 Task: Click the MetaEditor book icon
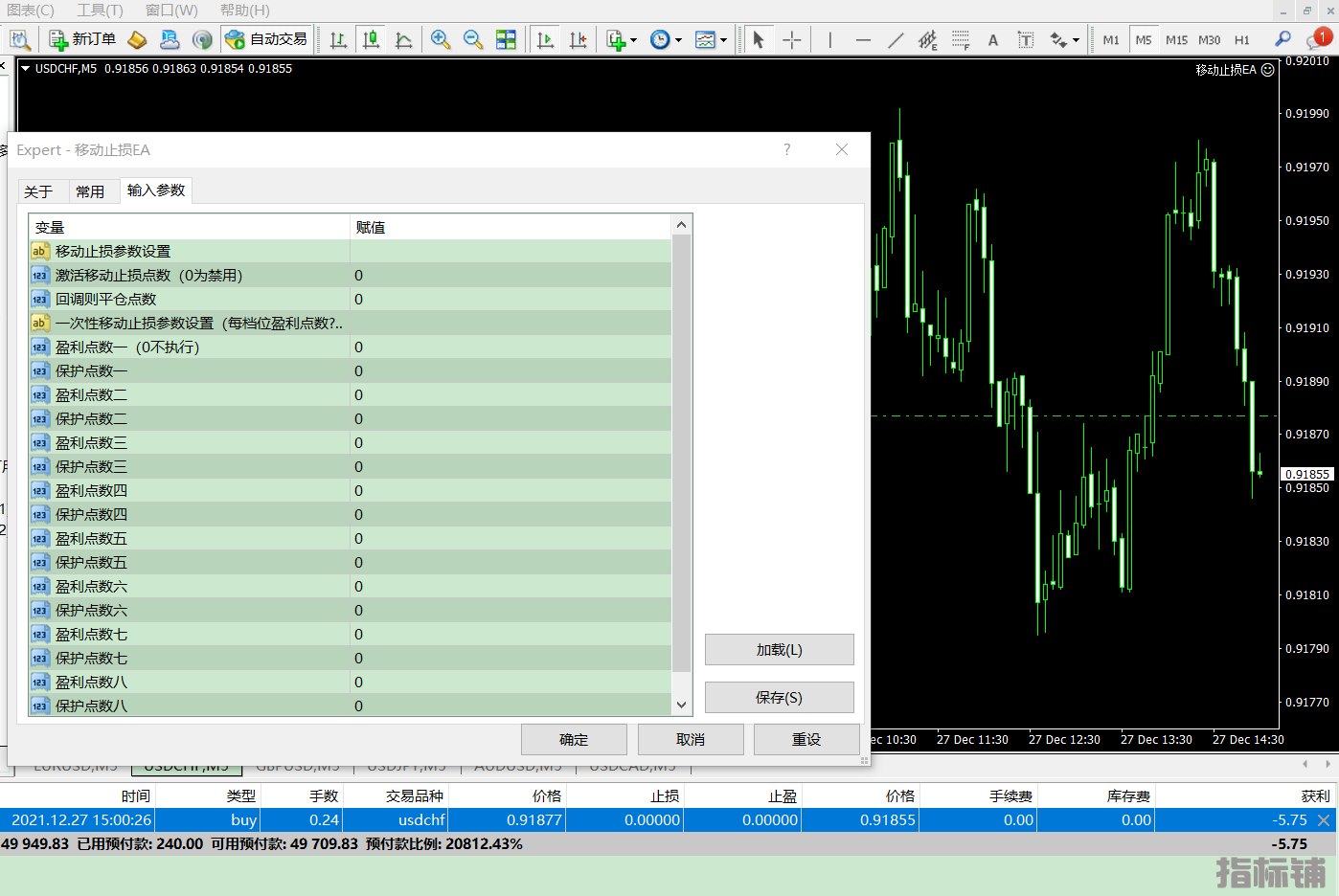(137, 39)
